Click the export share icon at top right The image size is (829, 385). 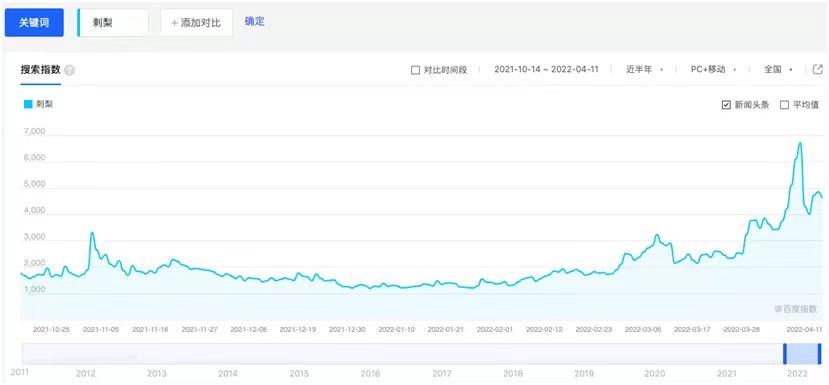click(818, 69)
